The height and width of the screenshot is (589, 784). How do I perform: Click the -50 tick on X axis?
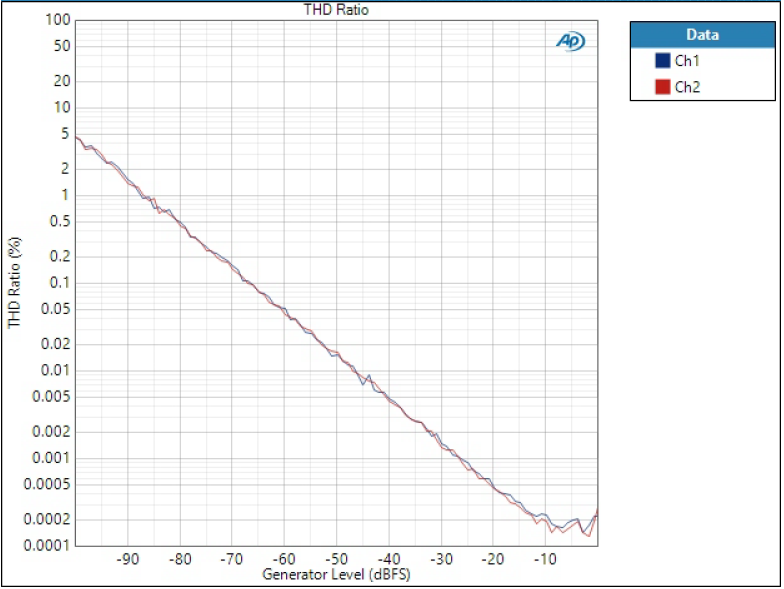click(336, 558)
